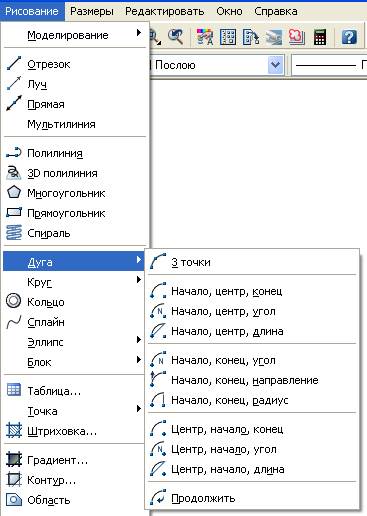
Task: Expand the Точка submenu
Action: (x=75, y=411)
